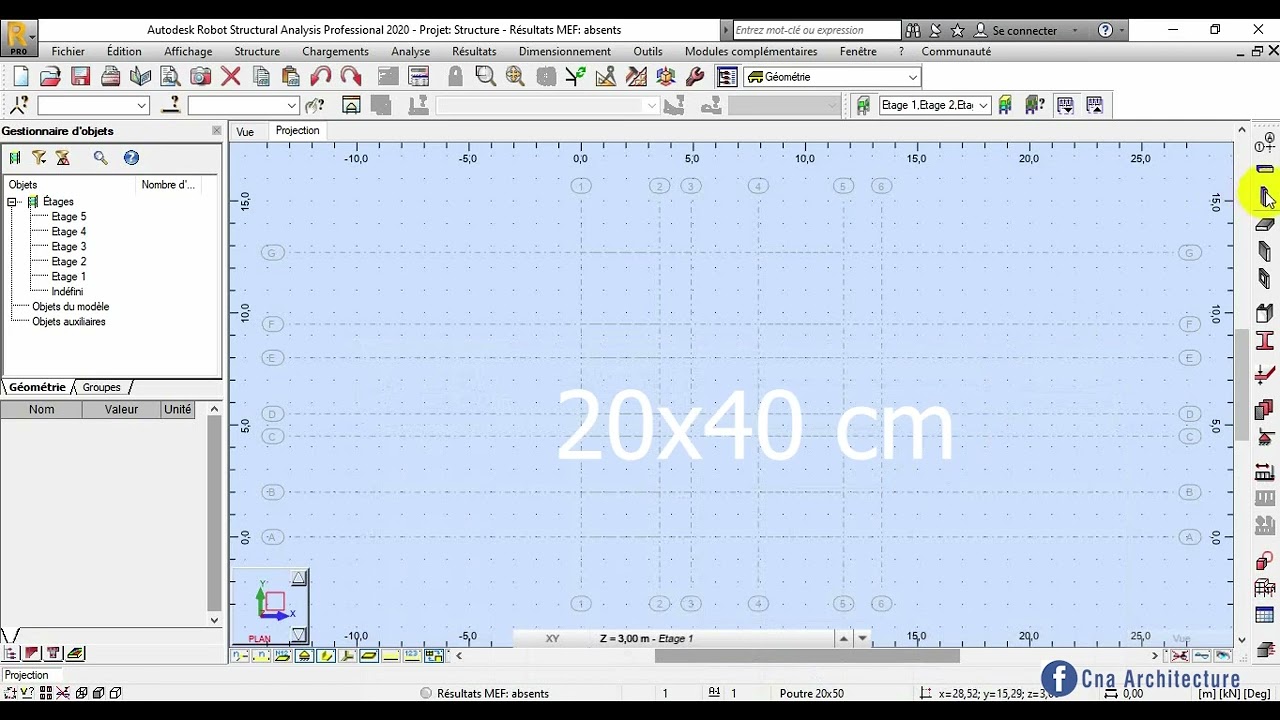
Task: Switch to the Projection tab
Action: tap(297, 131)
